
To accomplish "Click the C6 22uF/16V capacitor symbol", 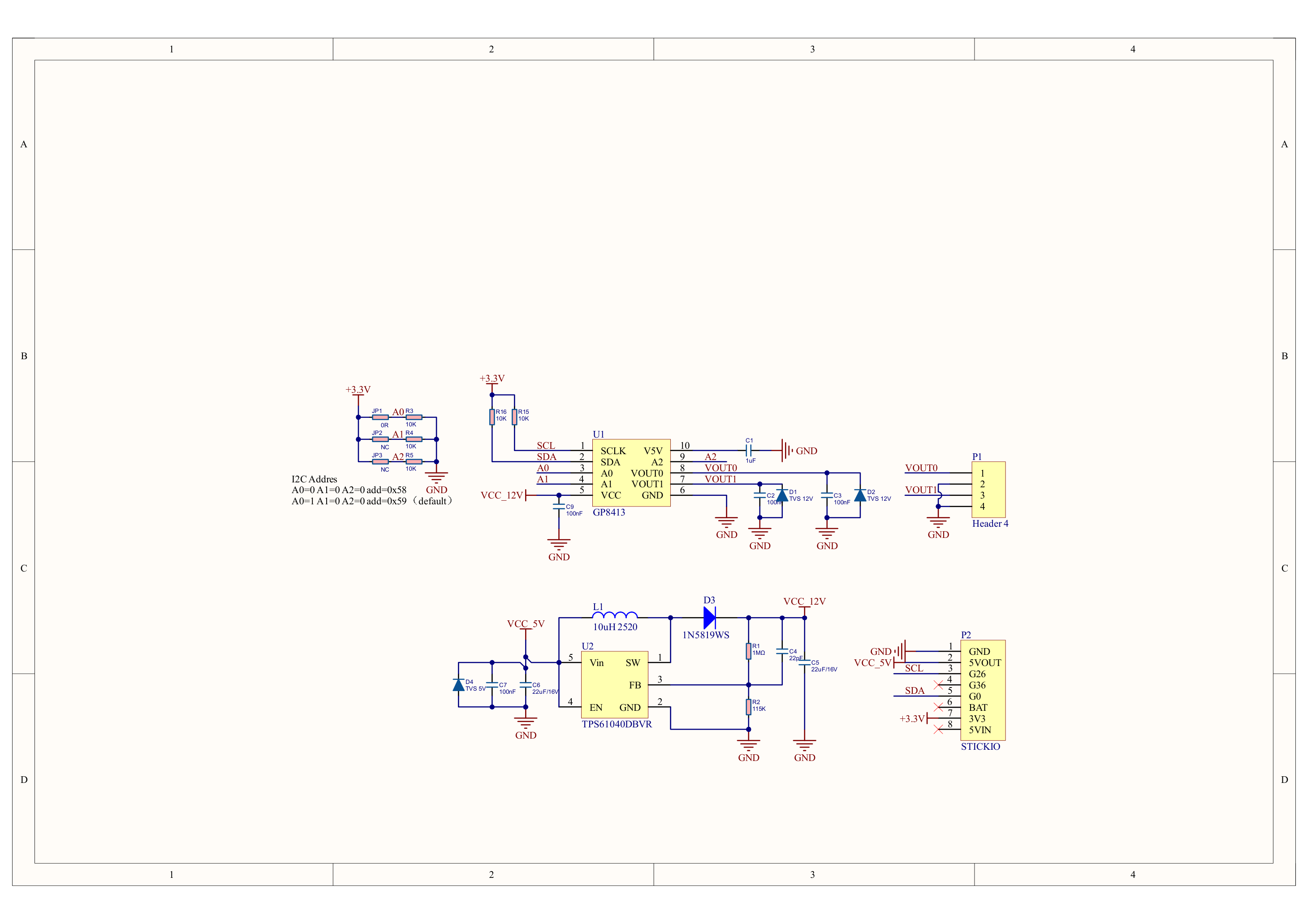I will click(x=526, y=684).
